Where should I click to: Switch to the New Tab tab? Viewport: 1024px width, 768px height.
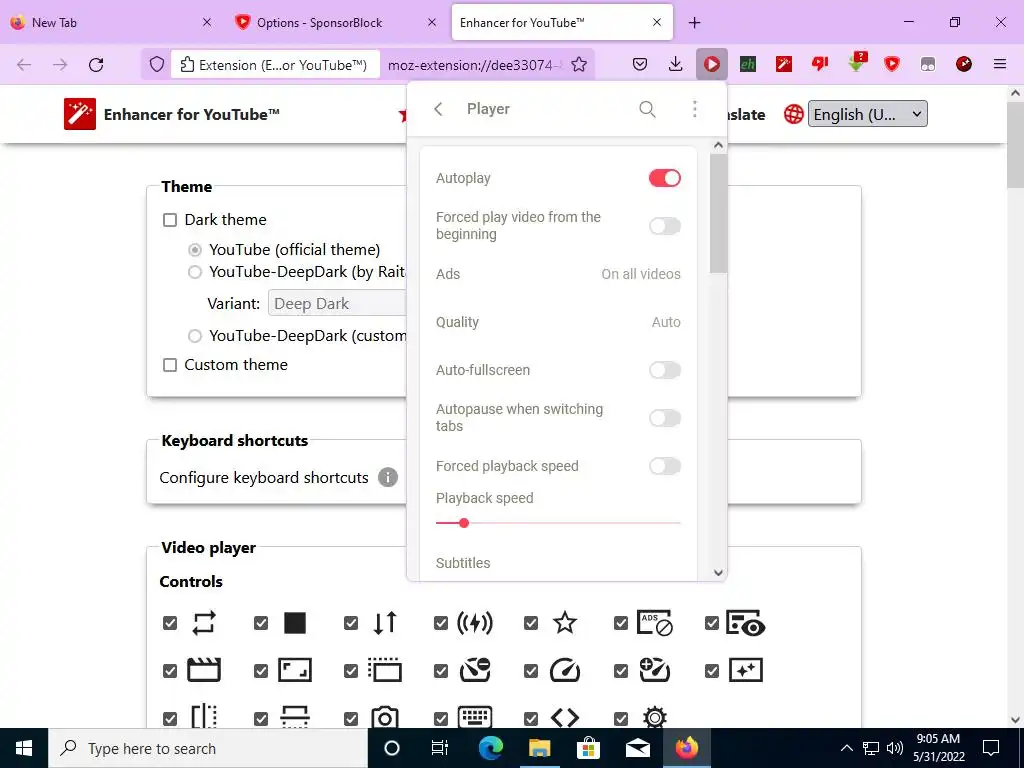111,23
